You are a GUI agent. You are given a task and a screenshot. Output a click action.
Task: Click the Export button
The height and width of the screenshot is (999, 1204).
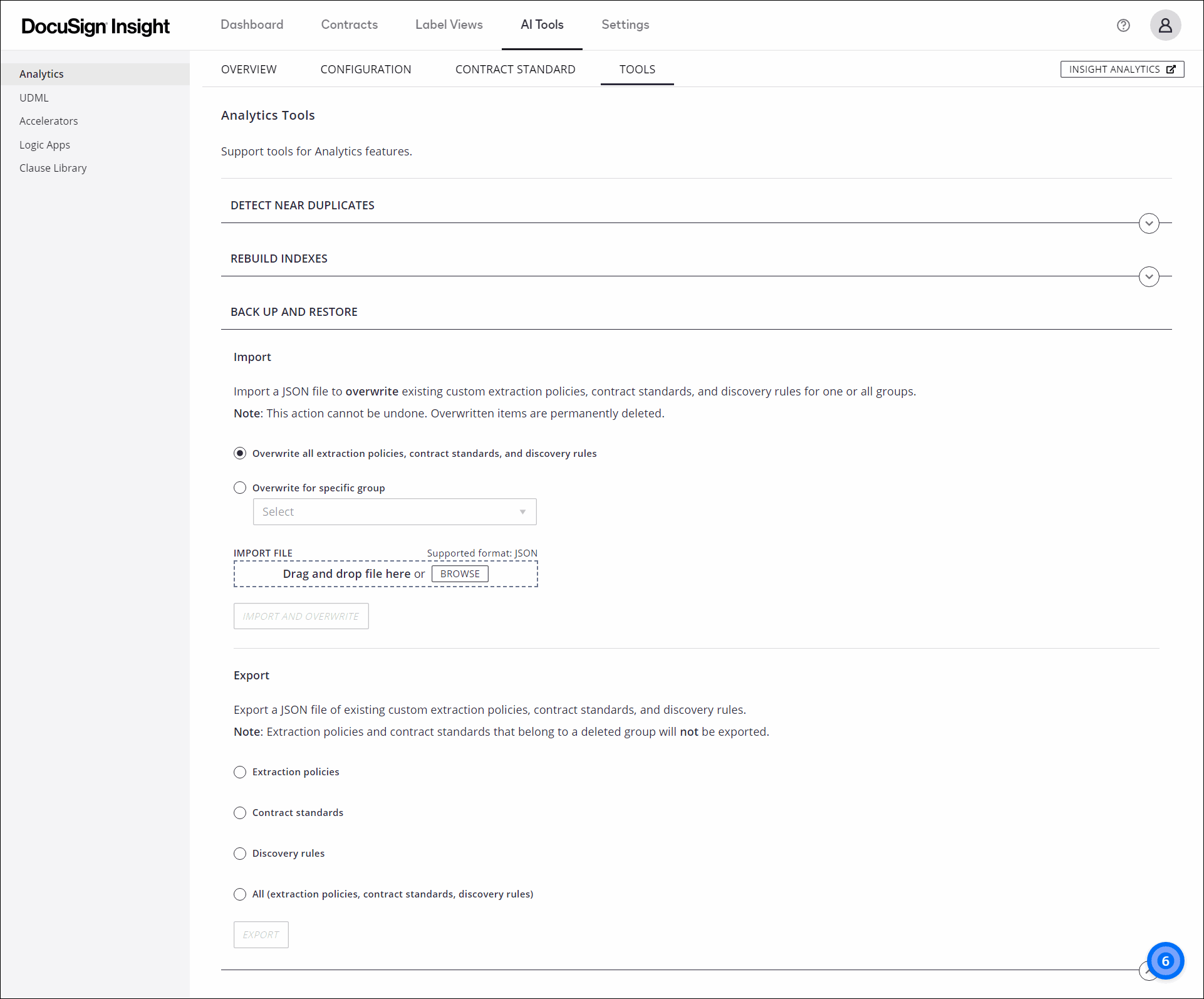click(x=261, y=934)
